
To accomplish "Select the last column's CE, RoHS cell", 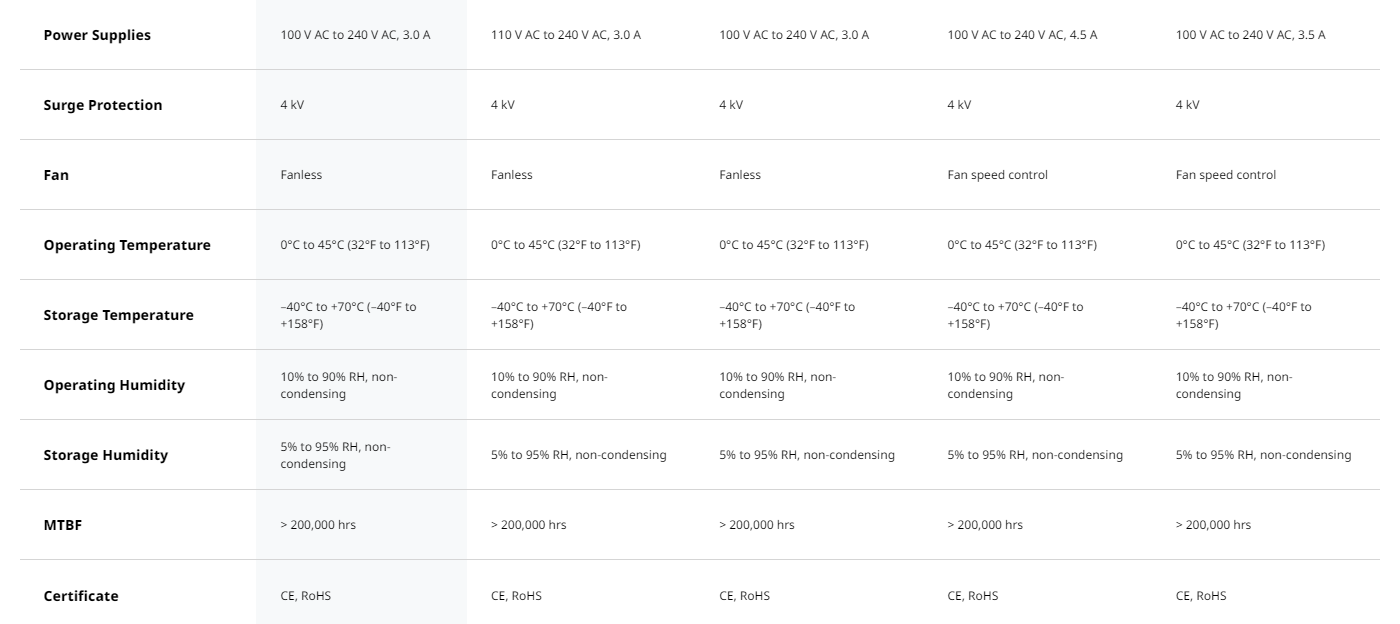I will click(1201, 596).
